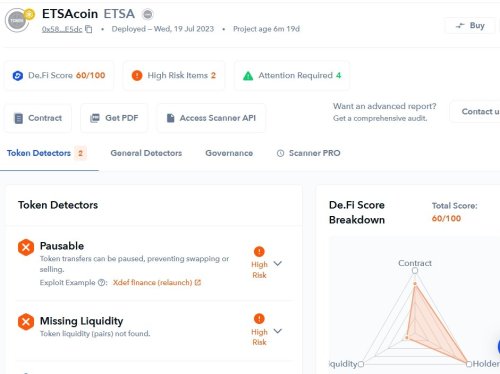Click the ETSAcoin token logo

(x=17, y=21)
